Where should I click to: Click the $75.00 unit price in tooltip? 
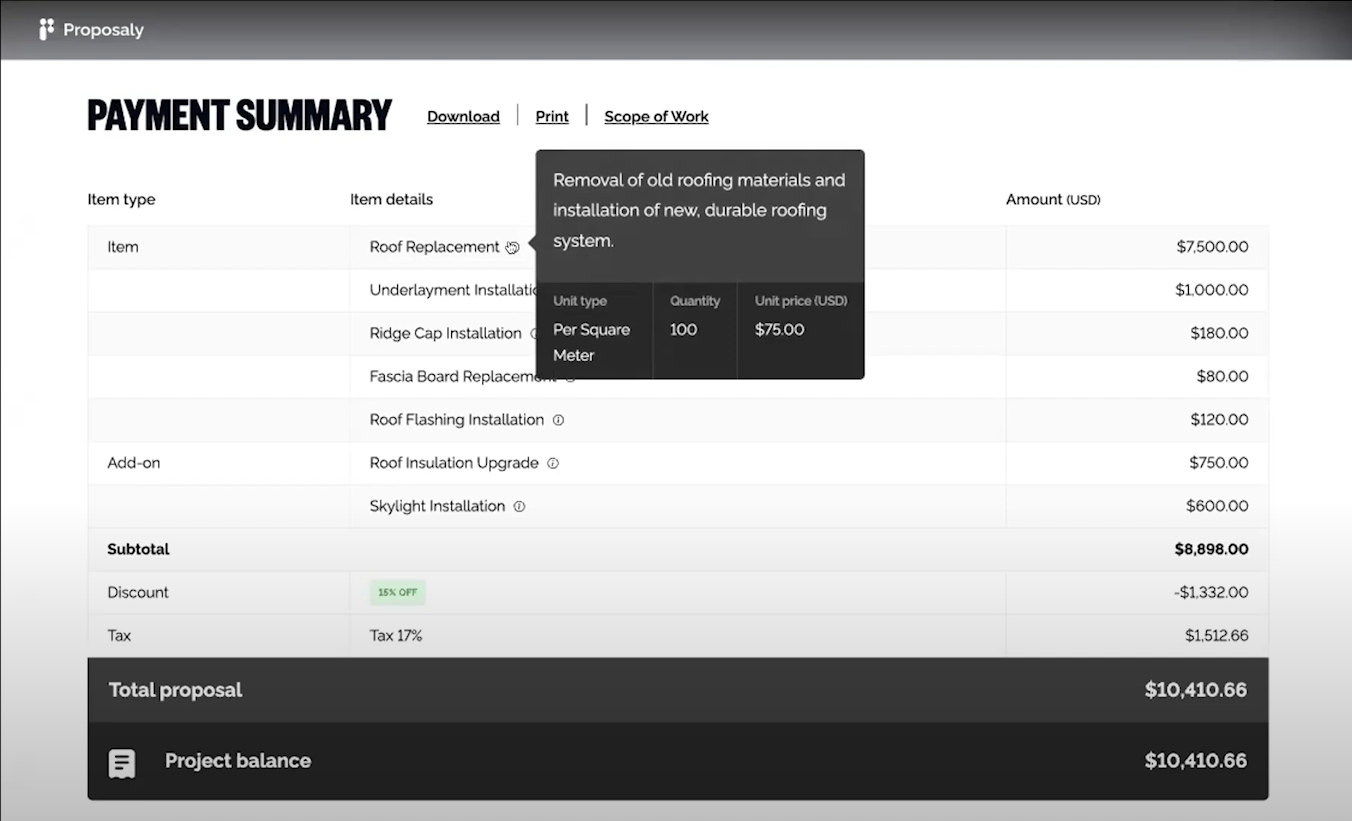click(x=779, y=329)
